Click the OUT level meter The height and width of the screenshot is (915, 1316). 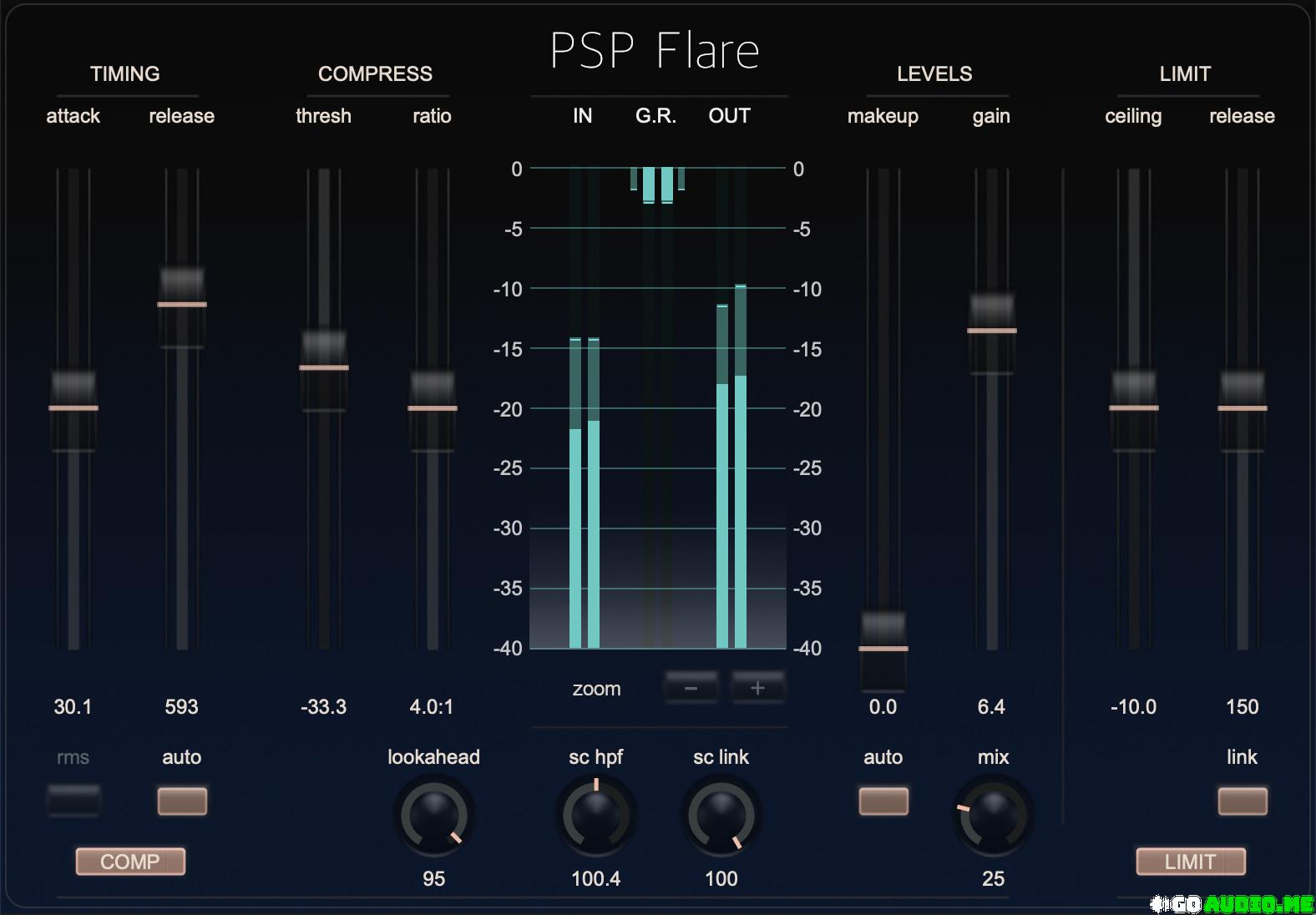[x=731, y=408]
